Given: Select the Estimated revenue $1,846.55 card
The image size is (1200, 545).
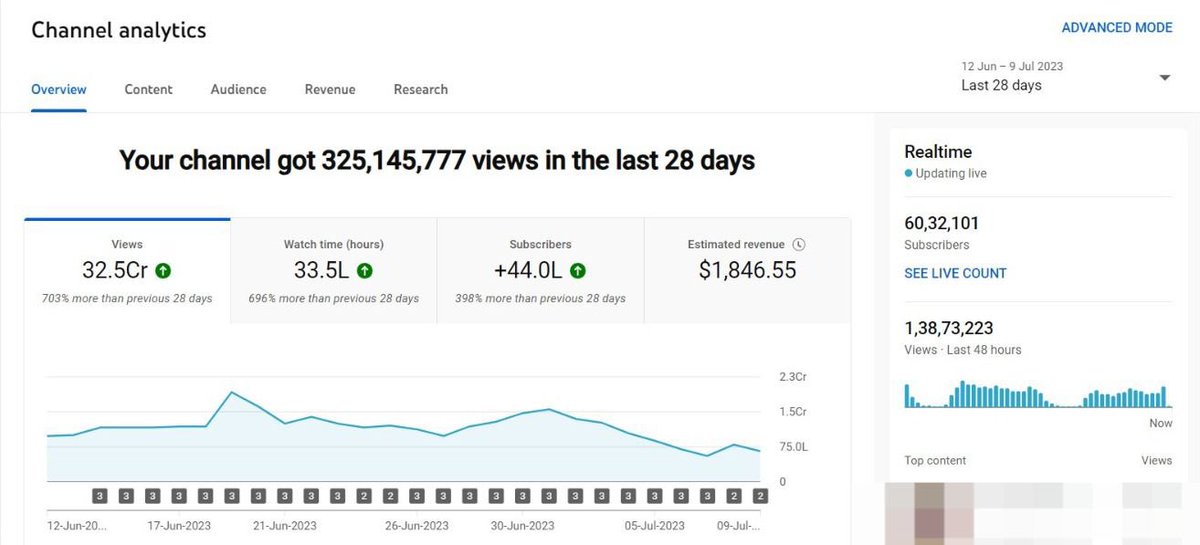Looking at the screenshot, I should tap(747, 271).
